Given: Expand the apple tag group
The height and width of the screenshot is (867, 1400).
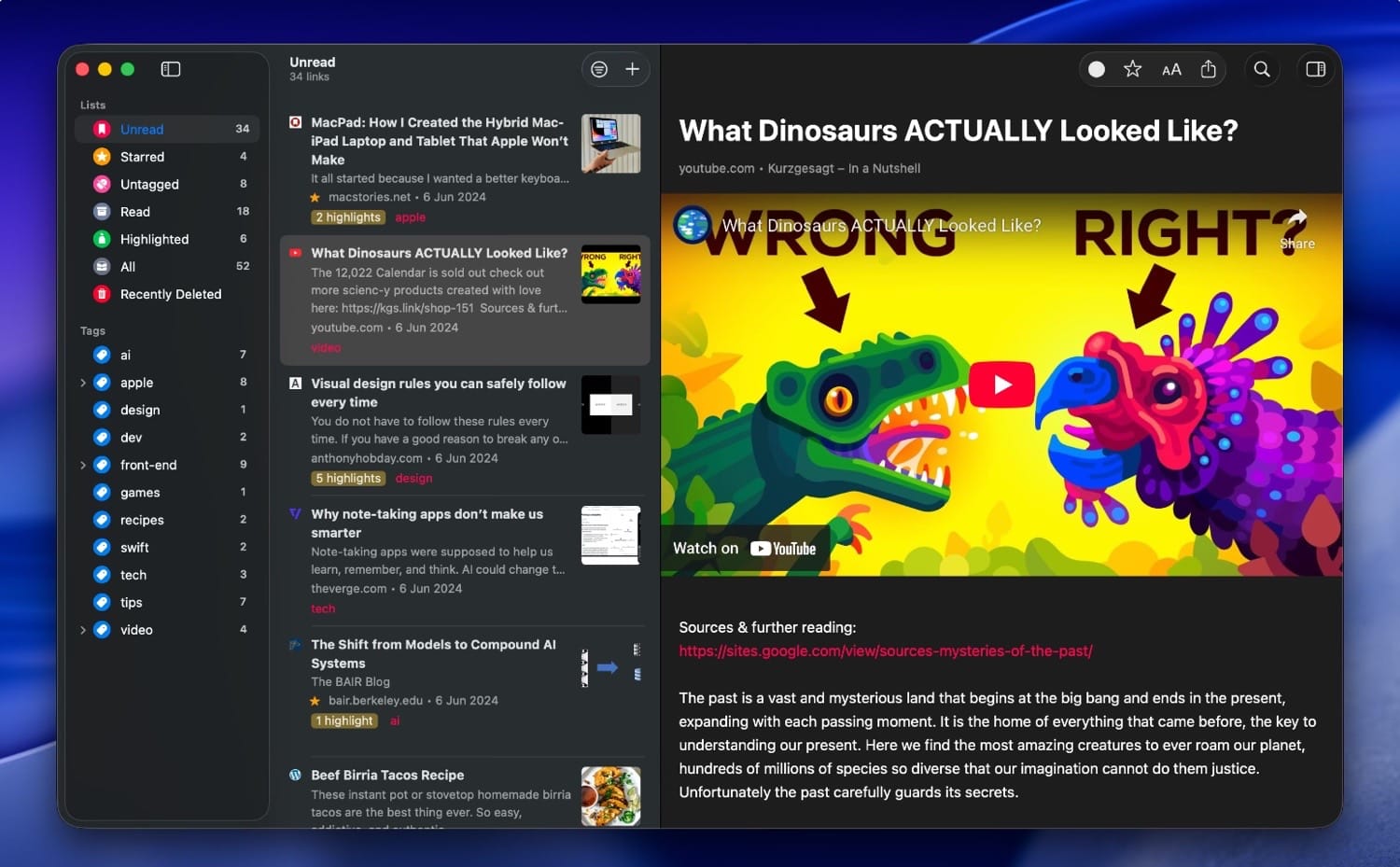Looking at the screenshot, I should click(83, 383).
